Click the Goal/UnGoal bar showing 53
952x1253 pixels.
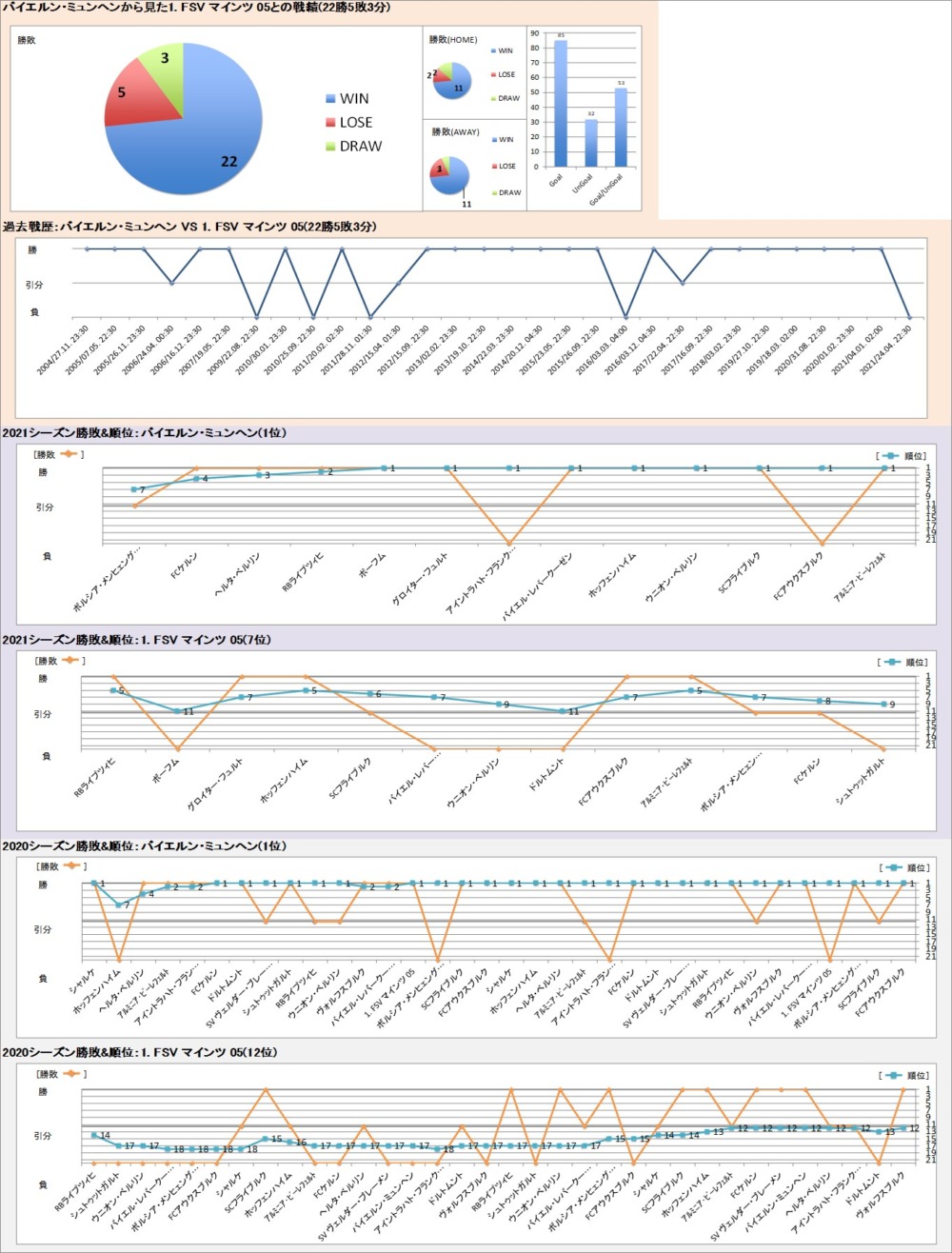621,127
